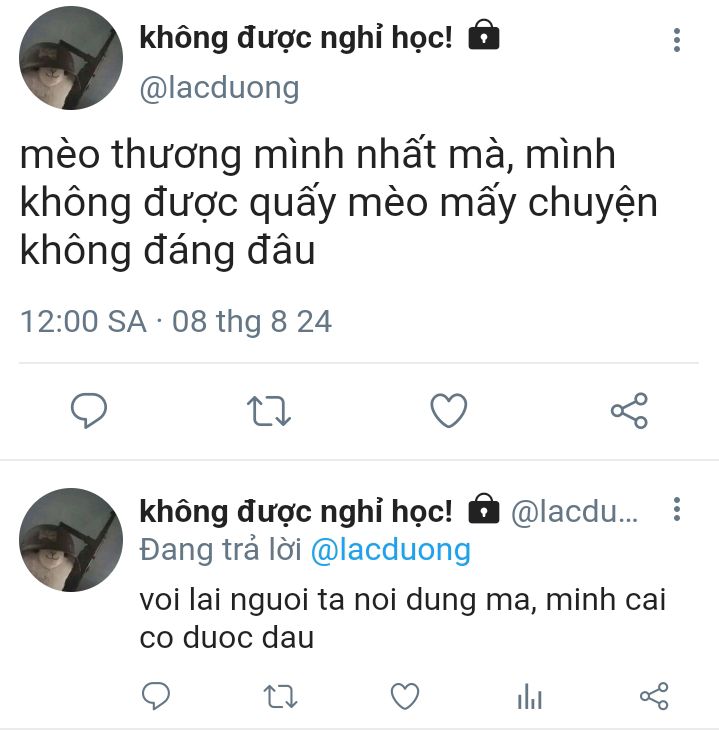
Task: Open the reply tweet's comment icon
Action: pyautogui.click(x=156, y=696)
